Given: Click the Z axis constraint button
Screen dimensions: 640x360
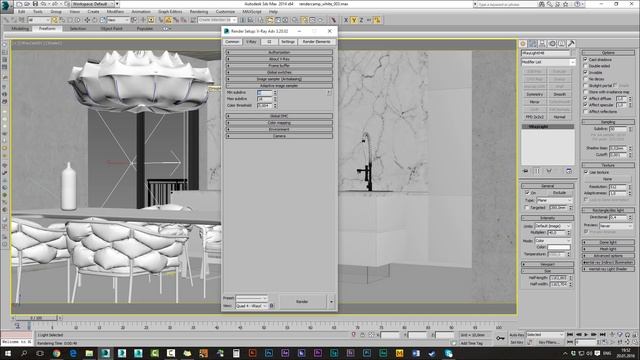Looking at the screenshot, I should point(361,20).
